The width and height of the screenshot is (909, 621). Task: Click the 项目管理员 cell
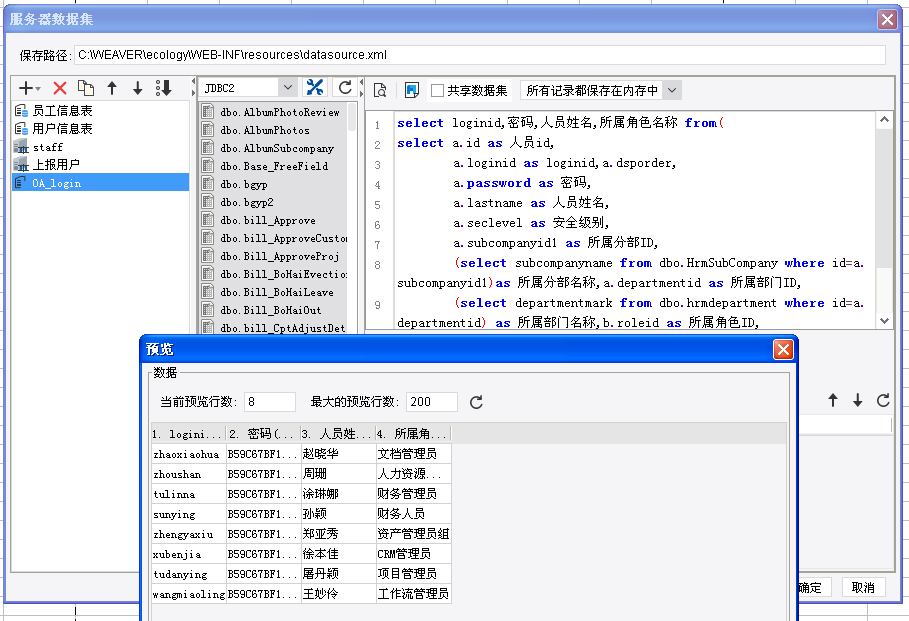pos(413,573)
